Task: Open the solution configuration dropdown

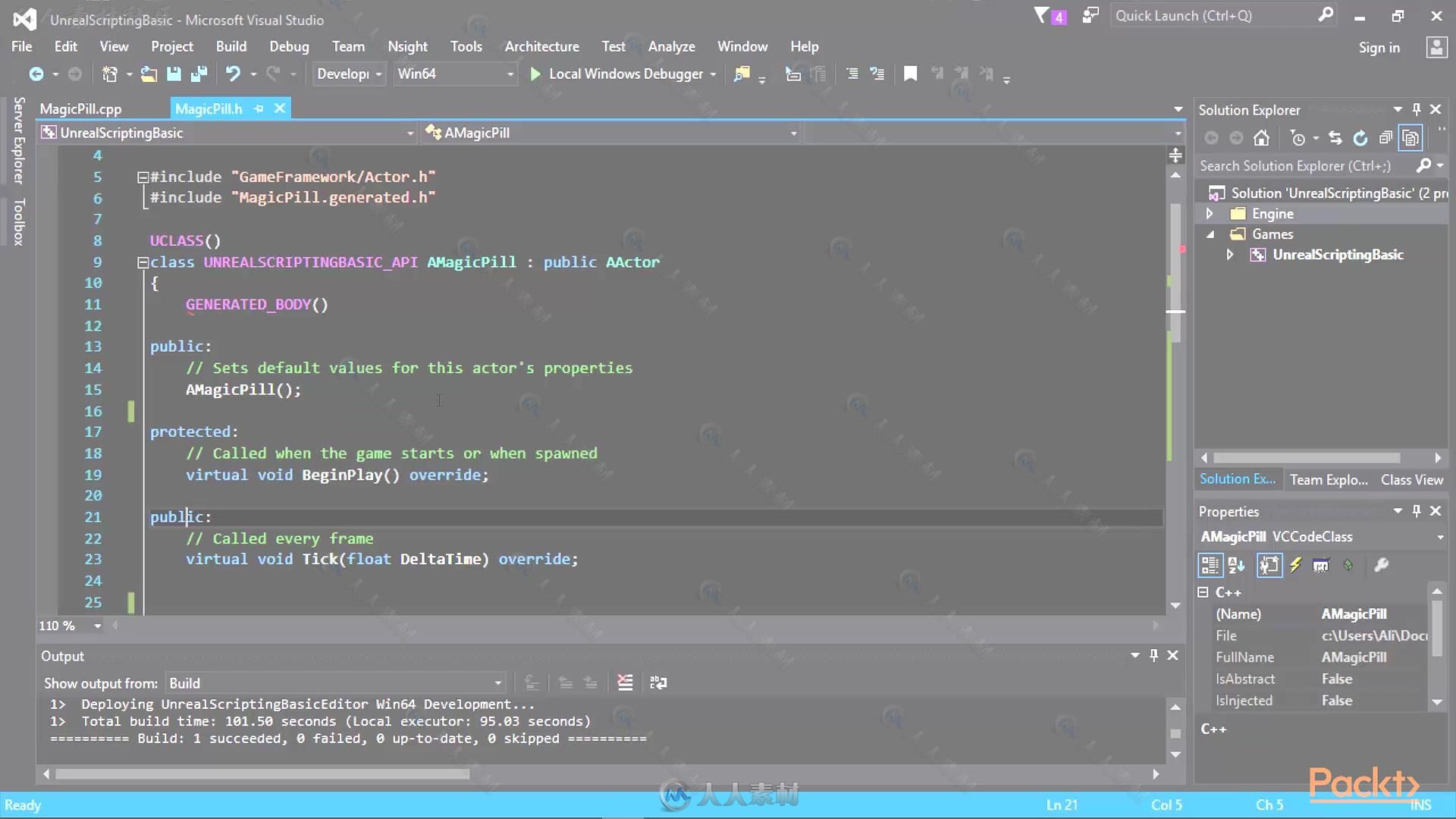Action: (349, 74)
